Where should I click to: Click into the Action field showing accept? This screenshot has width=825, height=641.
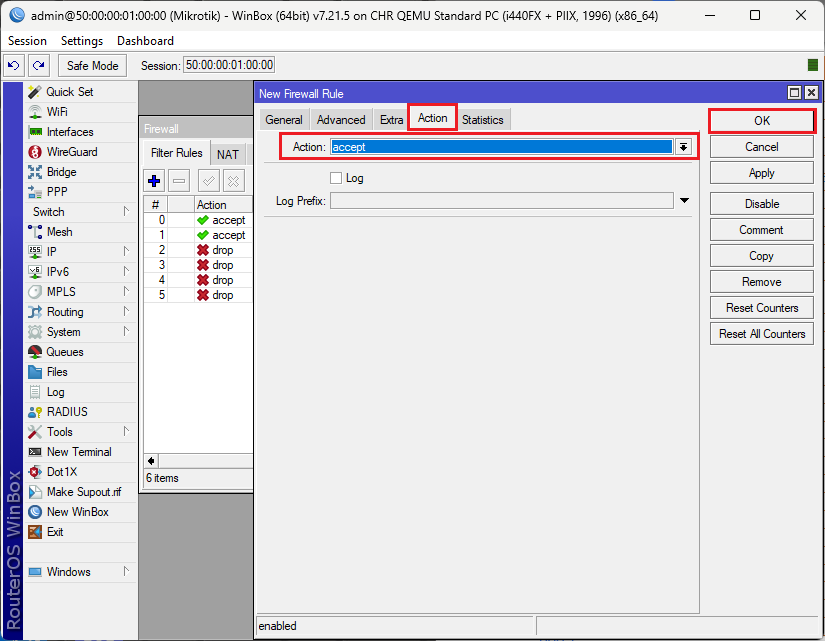tap(501, 147)
